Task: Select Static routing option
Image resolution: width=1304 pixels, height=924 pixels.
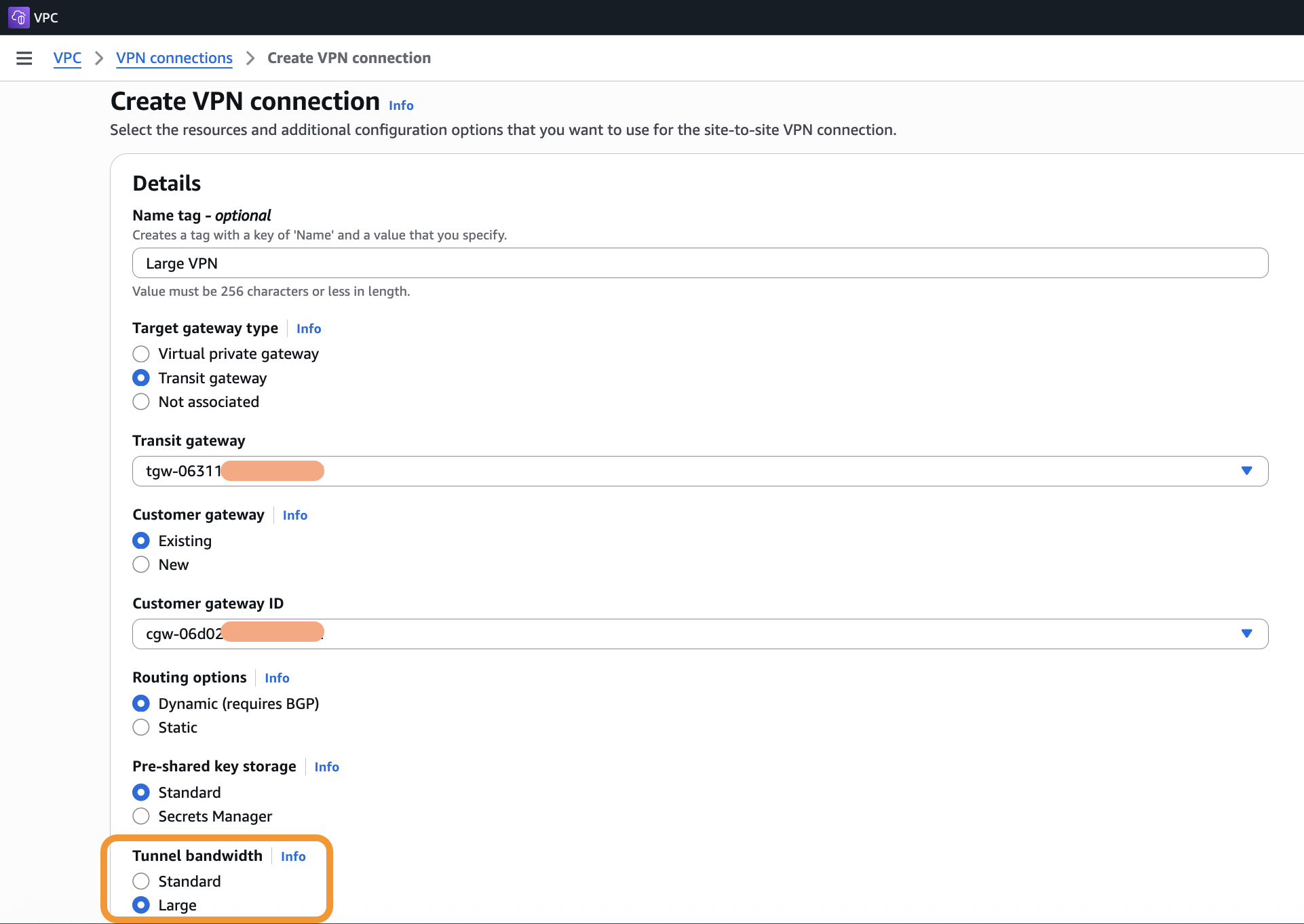Action: click(141, 728)
